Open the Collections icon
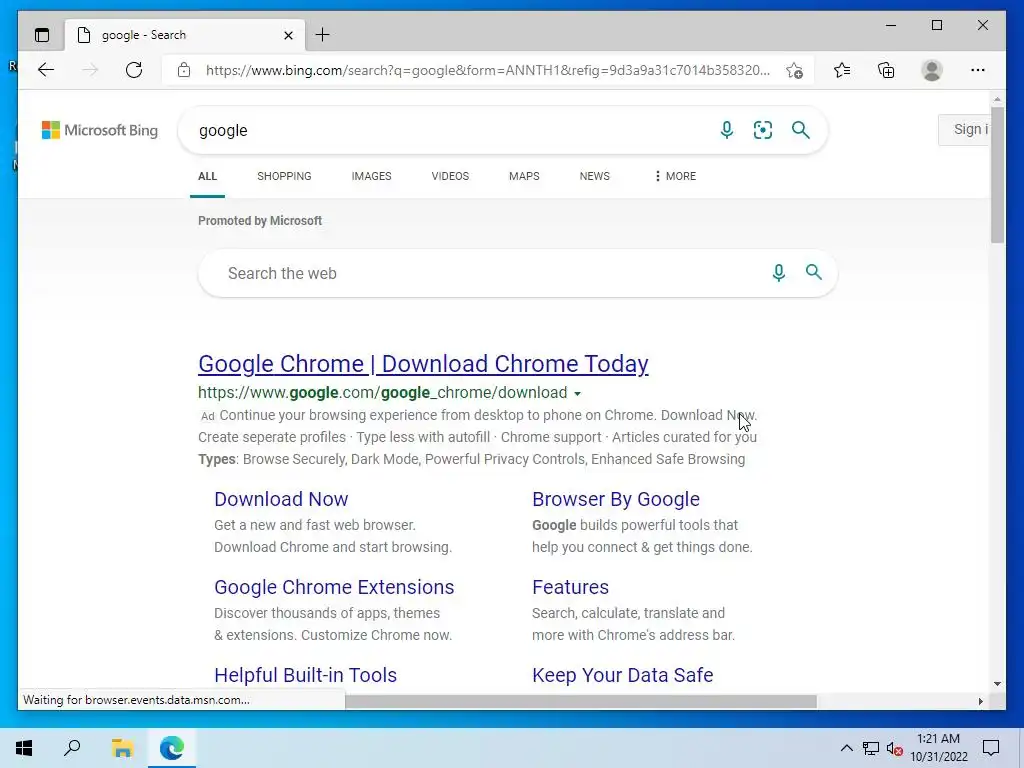The image size is (1024, 768). [886, 70]
